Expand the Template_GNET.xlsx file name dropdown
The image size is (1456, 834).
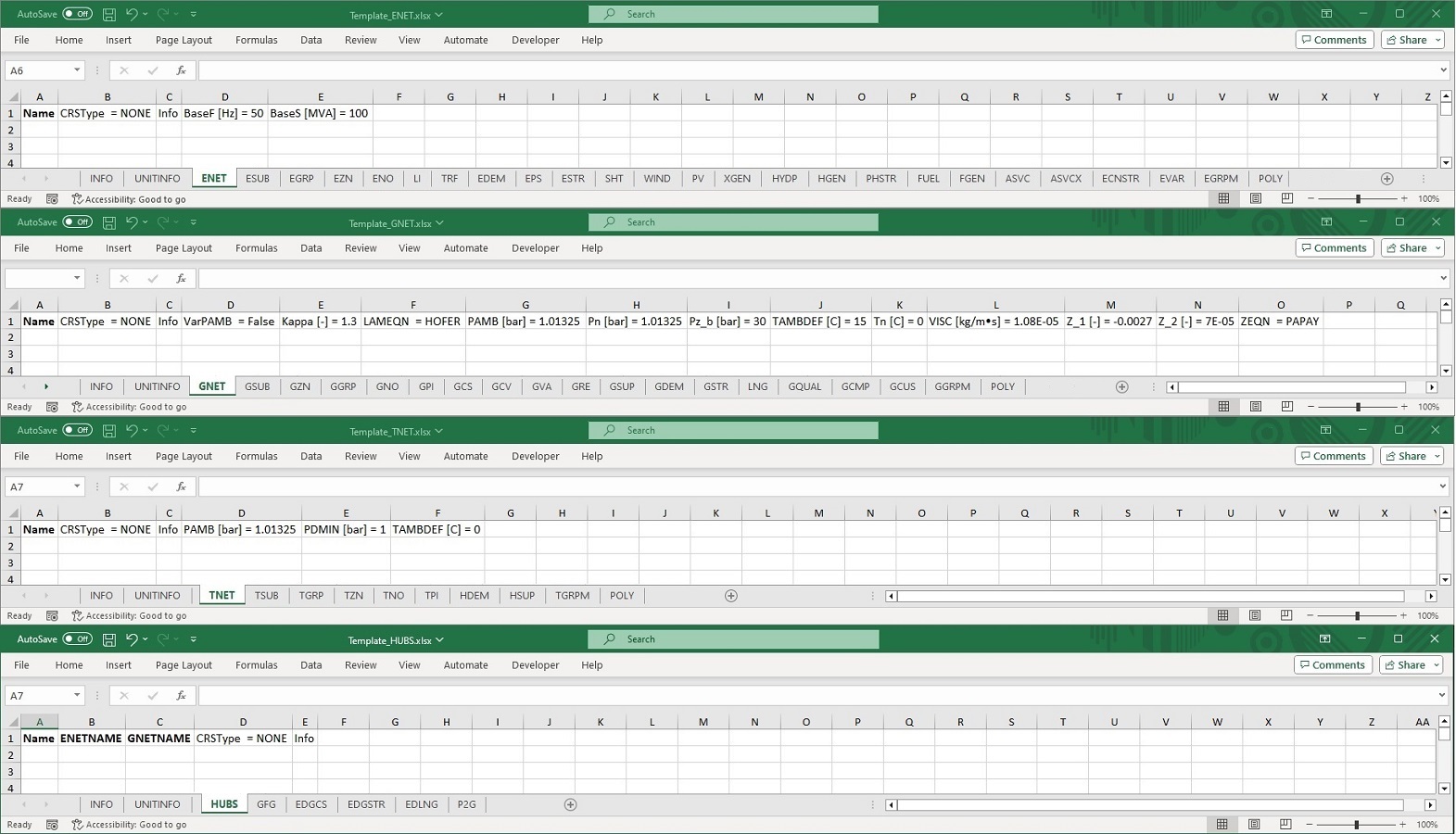click(439, 223)
